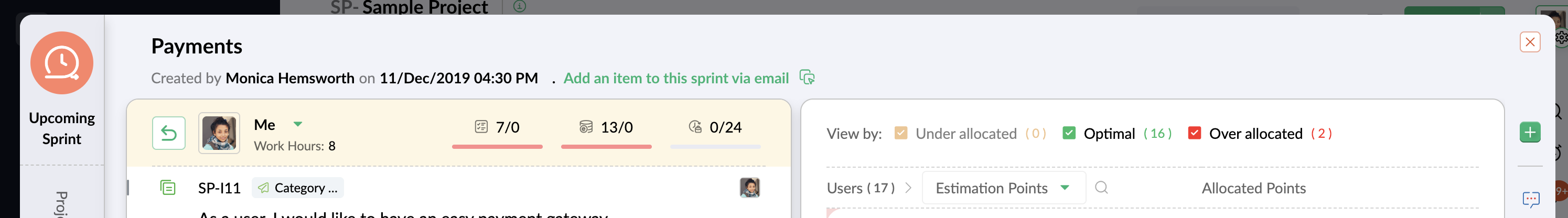Click the Allocated Points column header

[1253, 188]
